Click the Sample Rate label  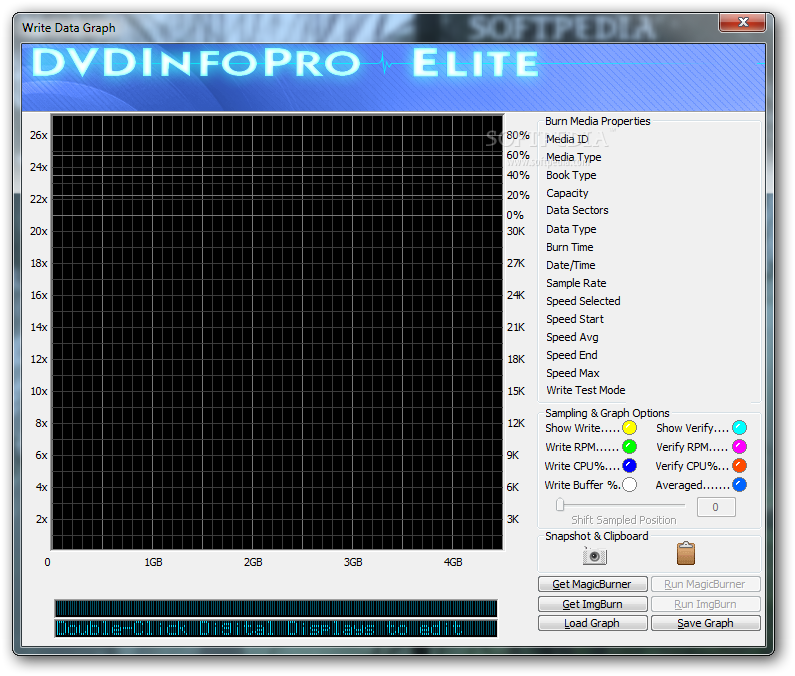point(576,283)
